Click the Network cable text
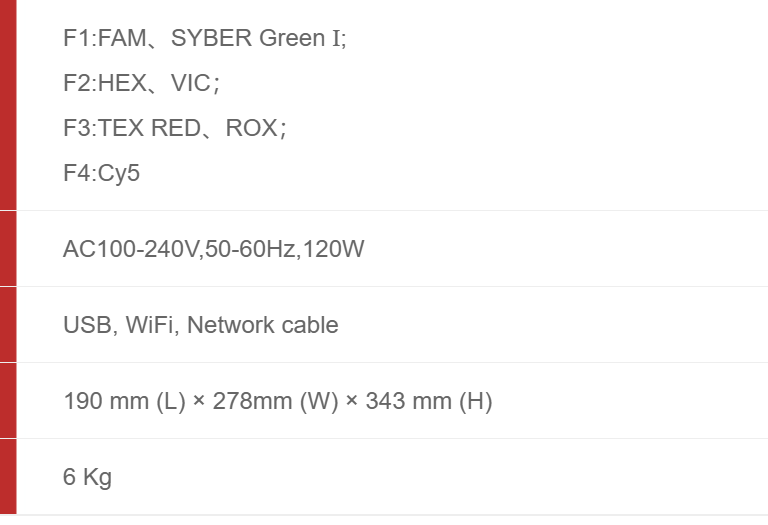 [x=262, y=325]
